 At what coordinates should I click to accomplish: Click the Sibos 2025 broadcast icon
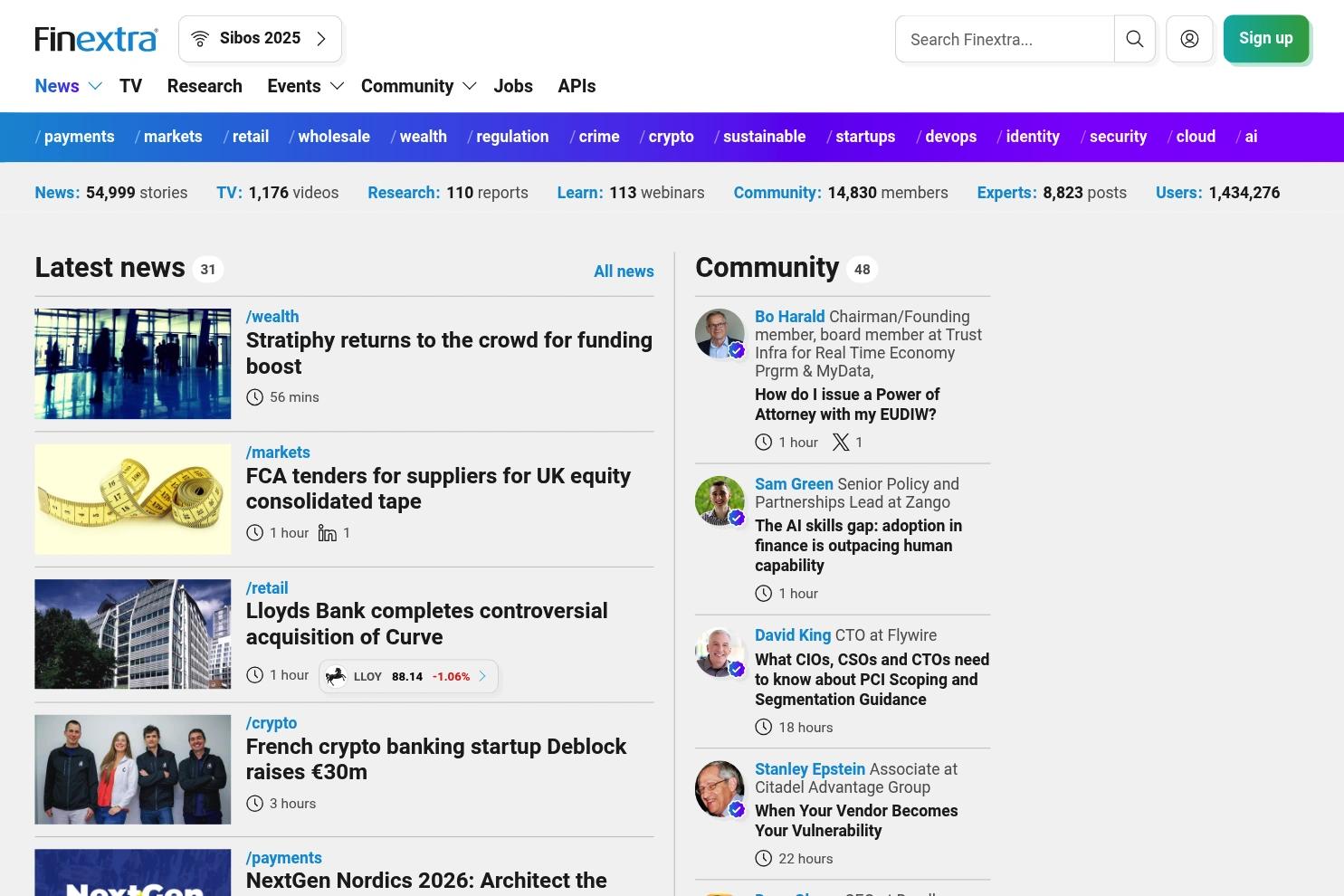(x=201, y=39)
